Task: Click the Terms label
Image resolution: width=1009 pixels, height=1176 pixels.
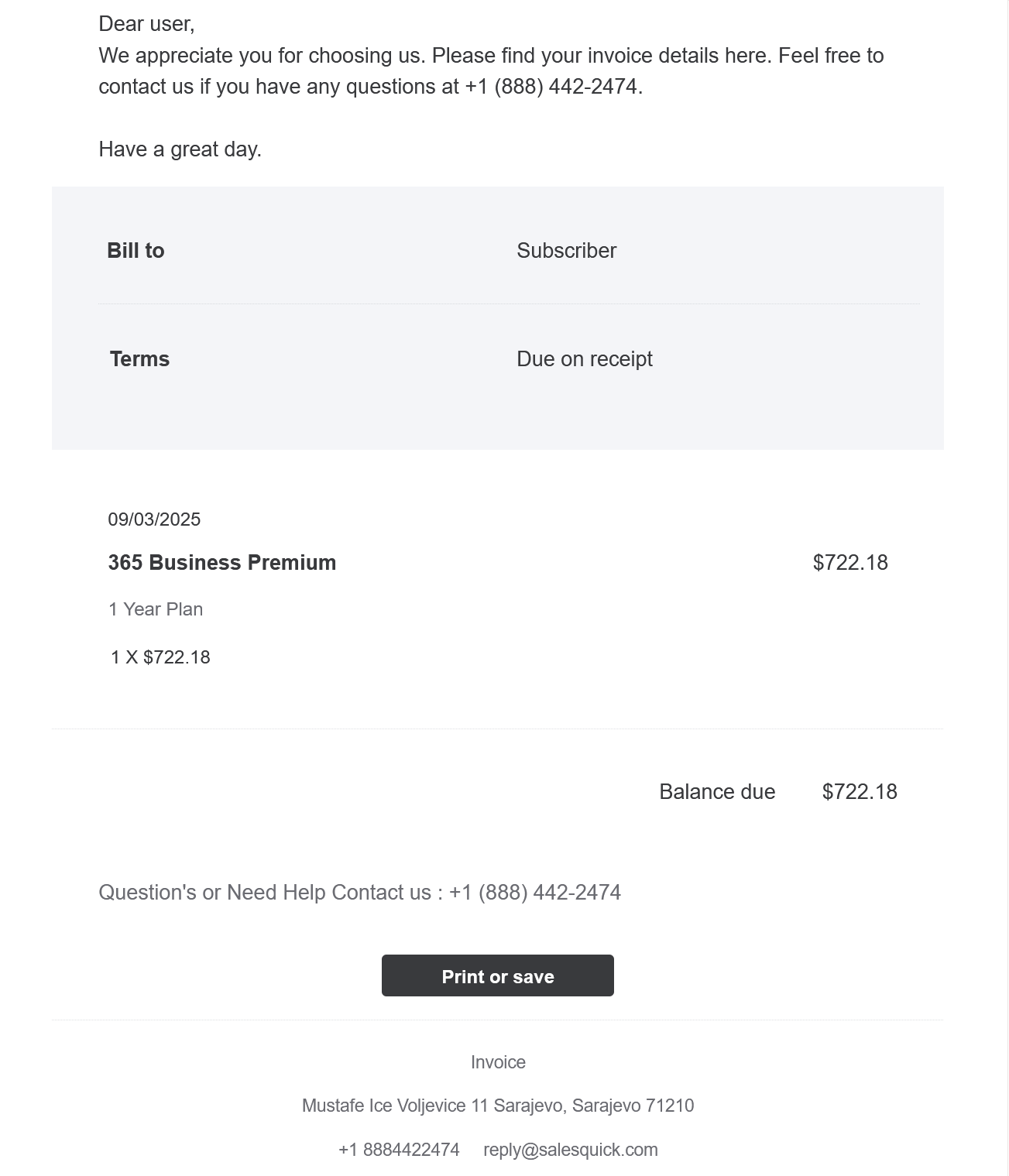Action: tap(139, 359)
